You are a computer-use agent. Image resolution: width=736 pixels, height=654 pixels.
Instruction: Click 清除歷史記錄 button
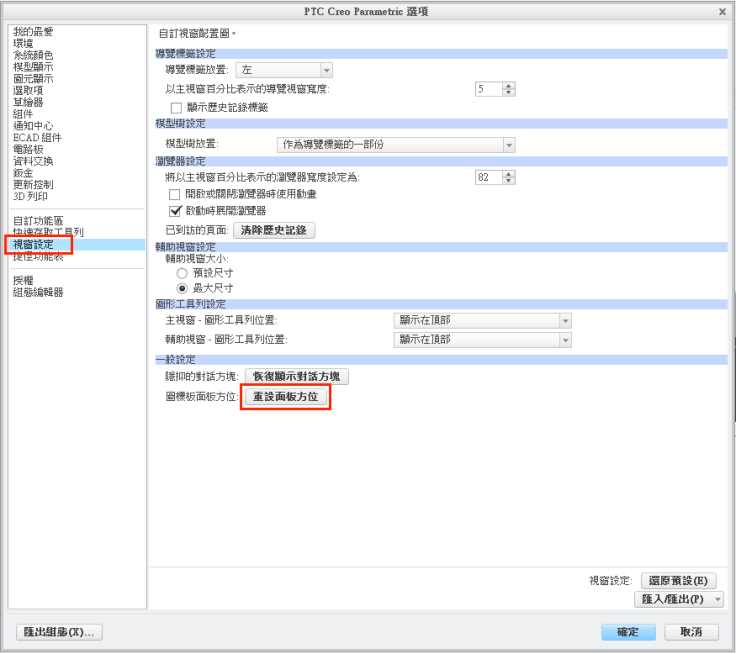click(274, 230)
